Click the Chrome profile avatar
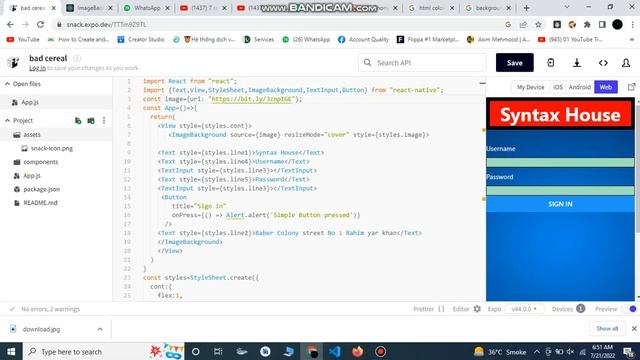Screen dimensions: 640x360 [618, 24]
